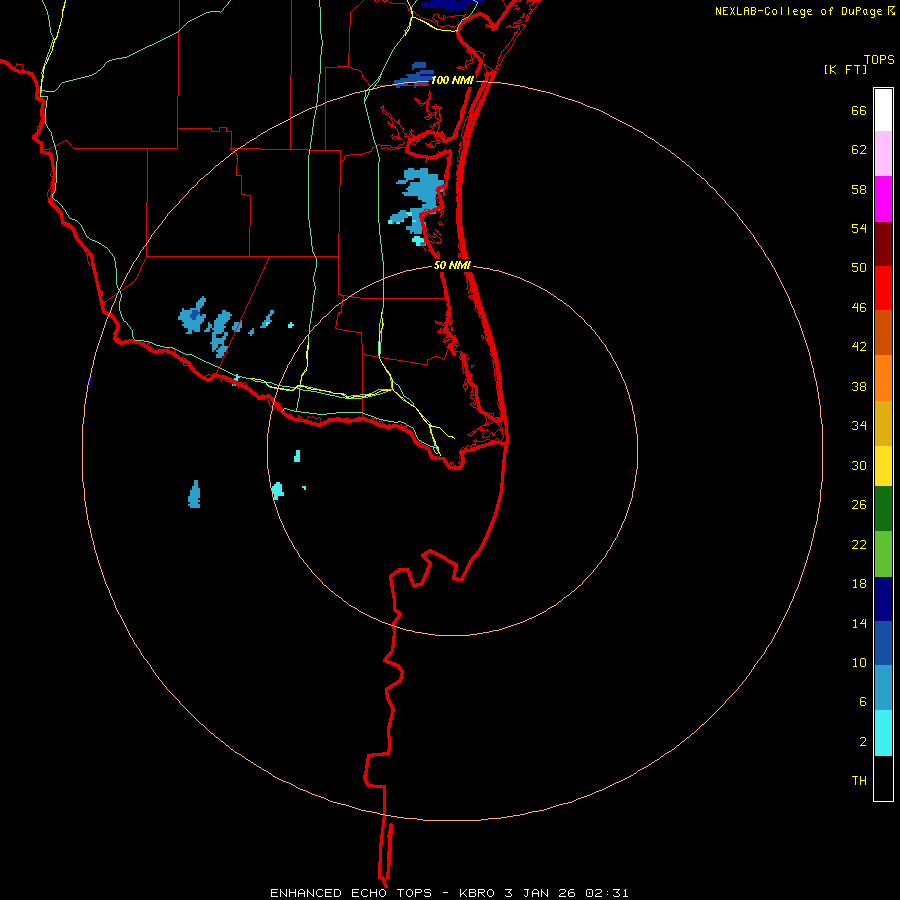Click the 14 legend value
Viewport: 900px width, 900px height.
coord(859,623)
